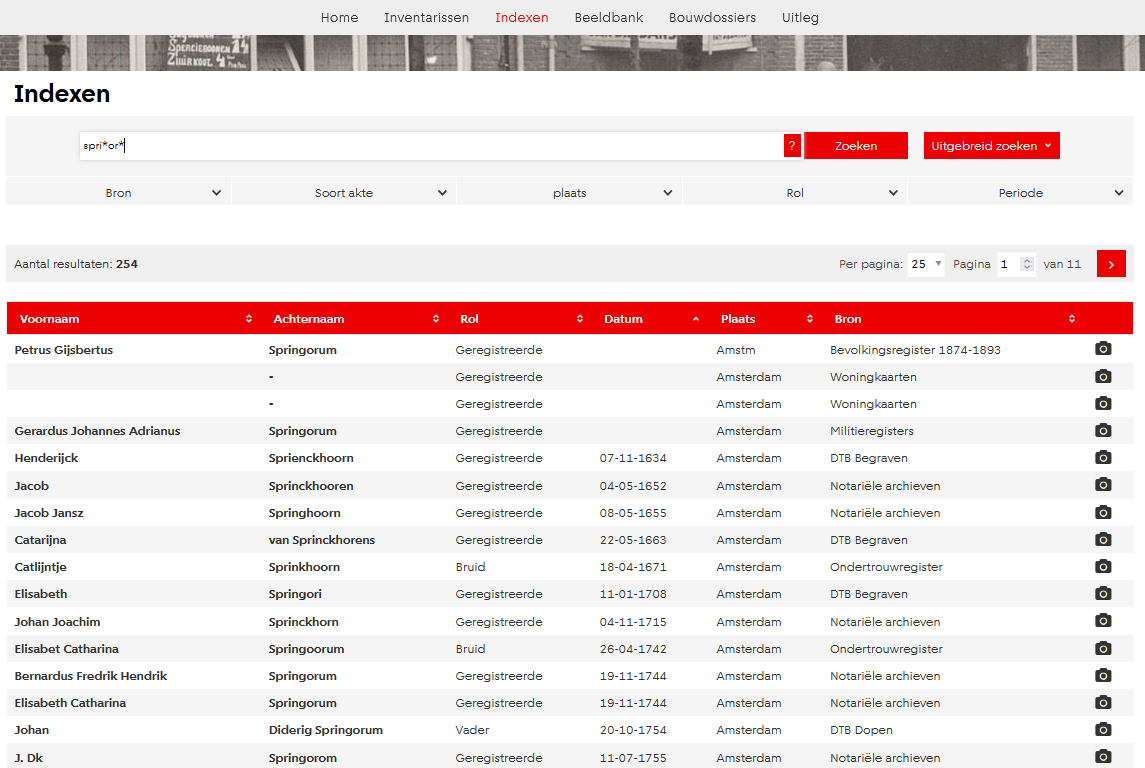
Task: Click into the search text field
Action: [x=430, y=146]
